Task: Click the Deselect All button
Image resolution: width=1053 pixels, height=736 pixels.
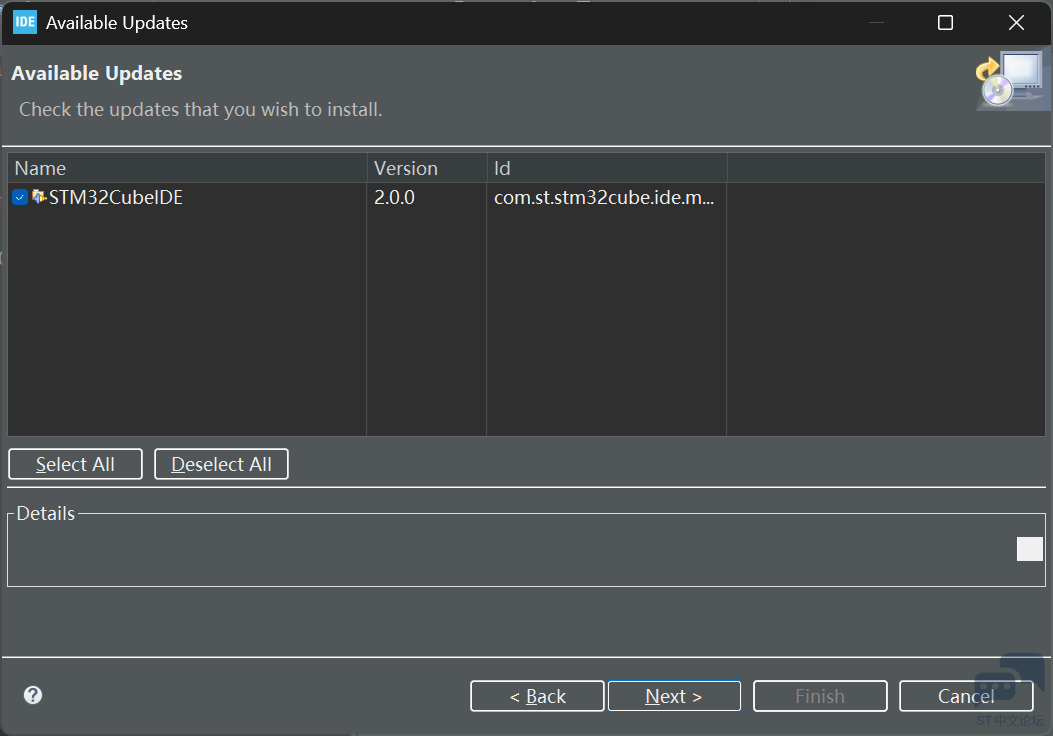Action: [222, 464]
